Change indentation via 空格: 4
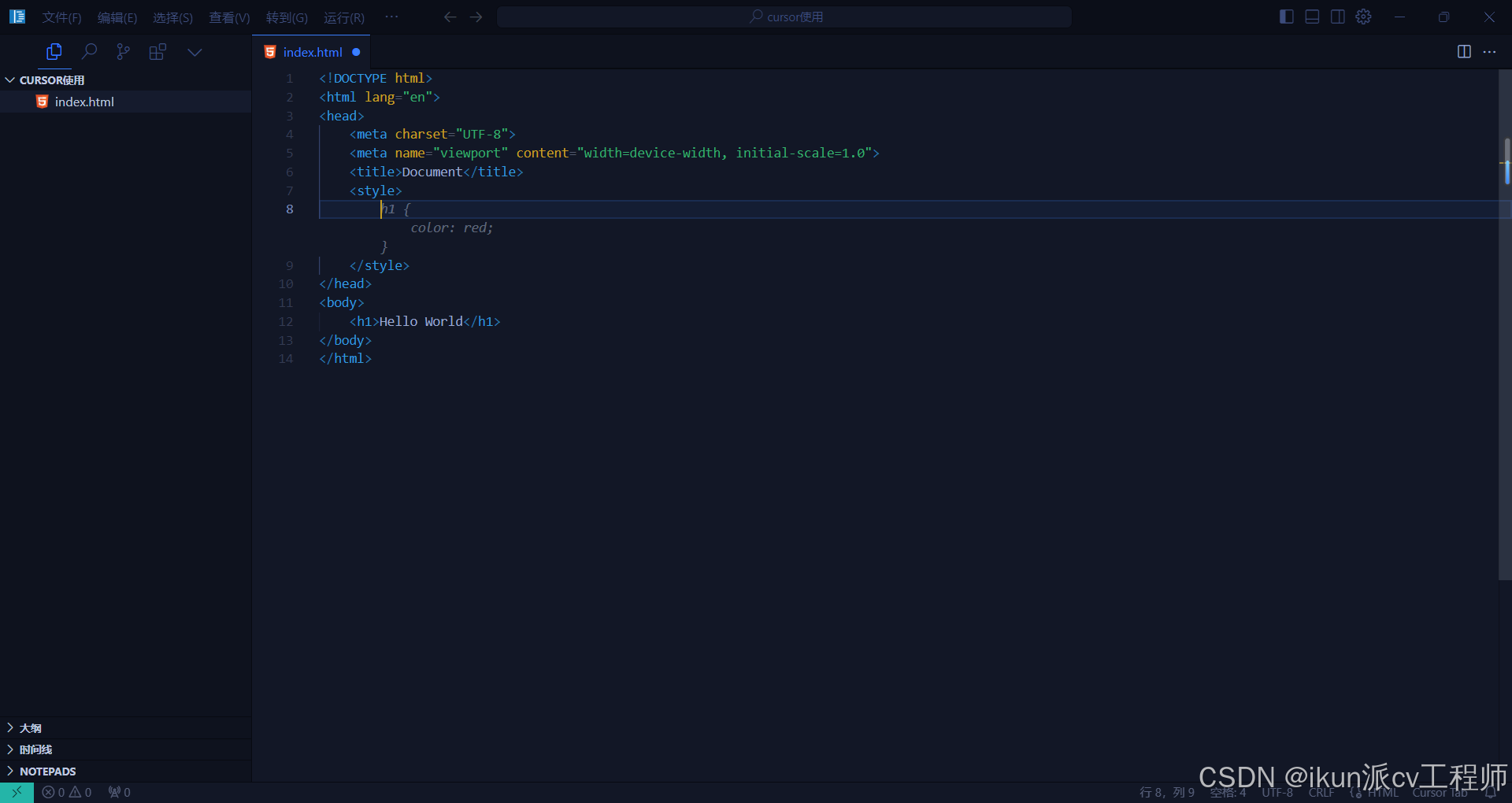Image resolution: width=1512 pixels, height=803 pixels. point(1228,792)
